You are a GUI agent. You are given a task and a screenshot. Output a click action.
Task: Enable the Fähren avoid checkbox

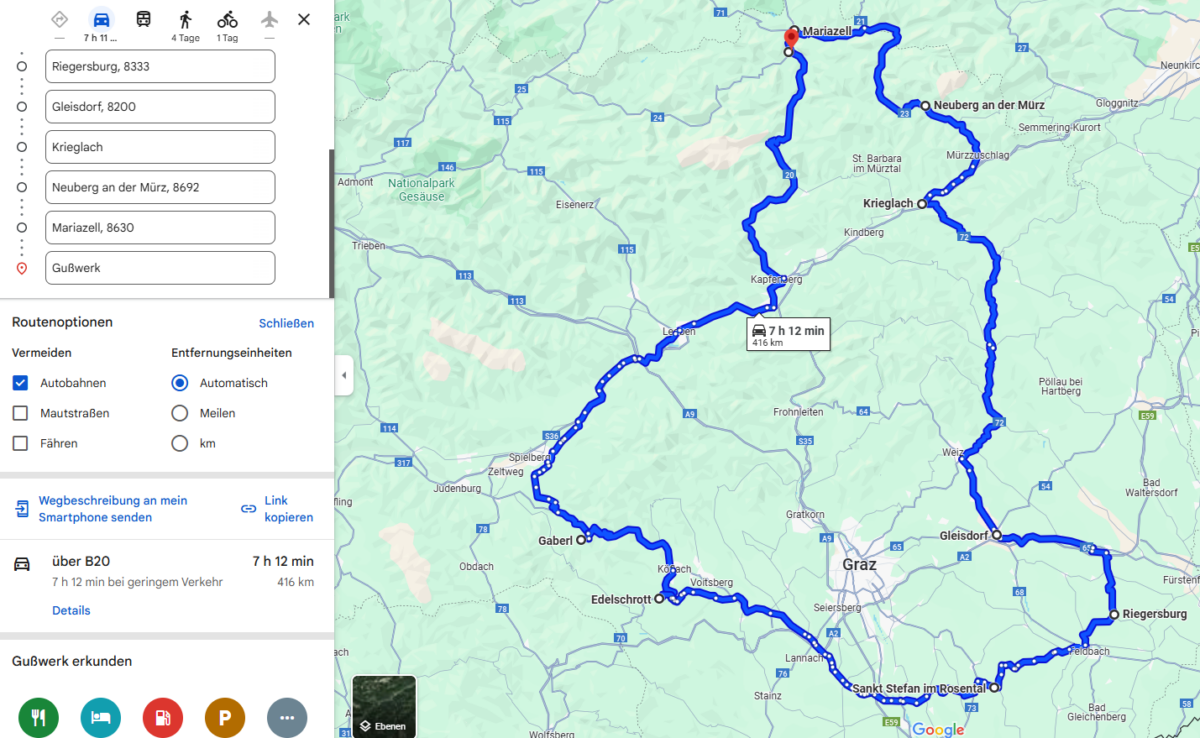(x=20, y=443)
